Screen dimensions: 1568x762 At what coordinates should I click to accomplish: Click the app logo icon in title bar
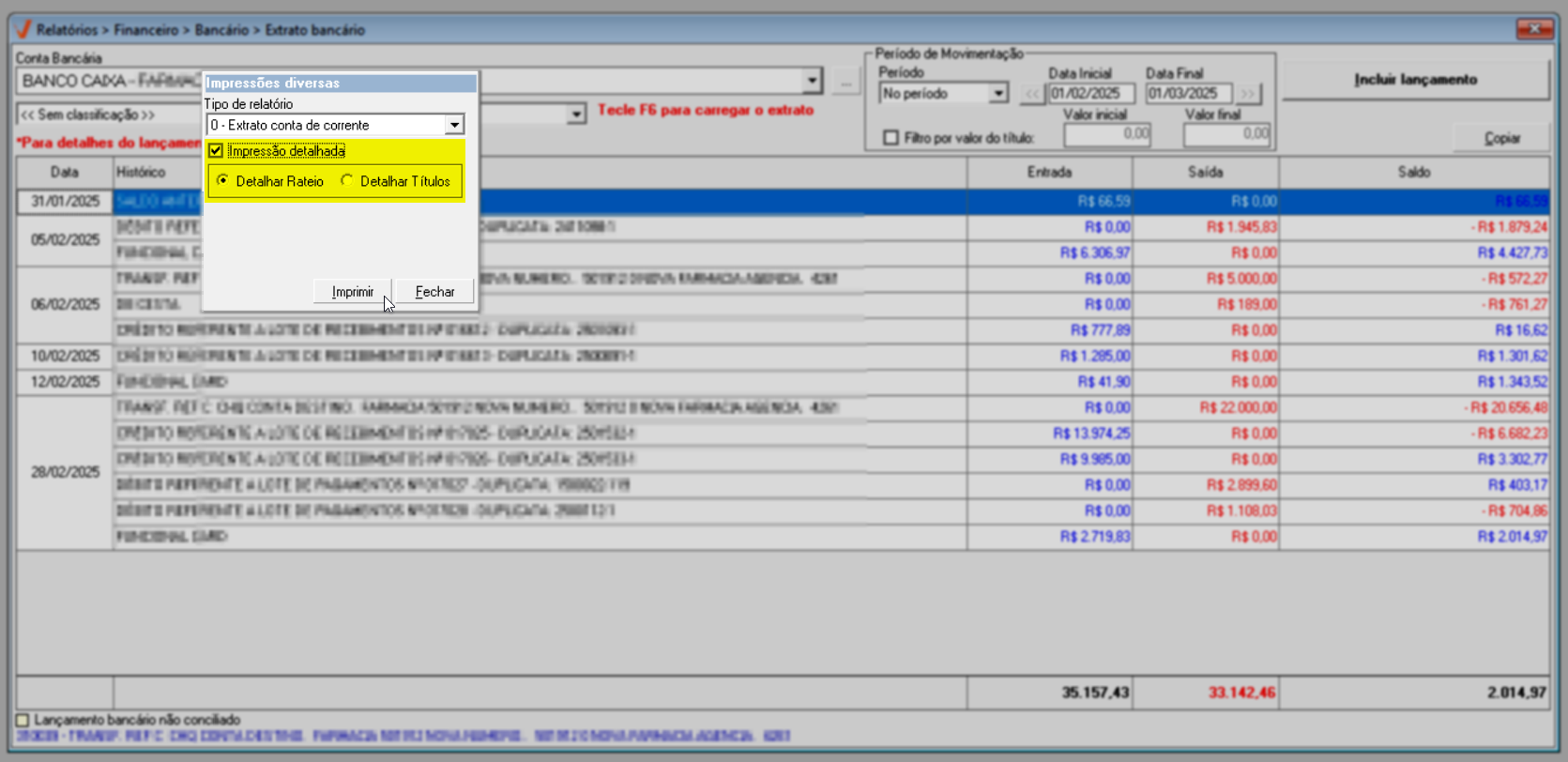(x=23, y=29)
